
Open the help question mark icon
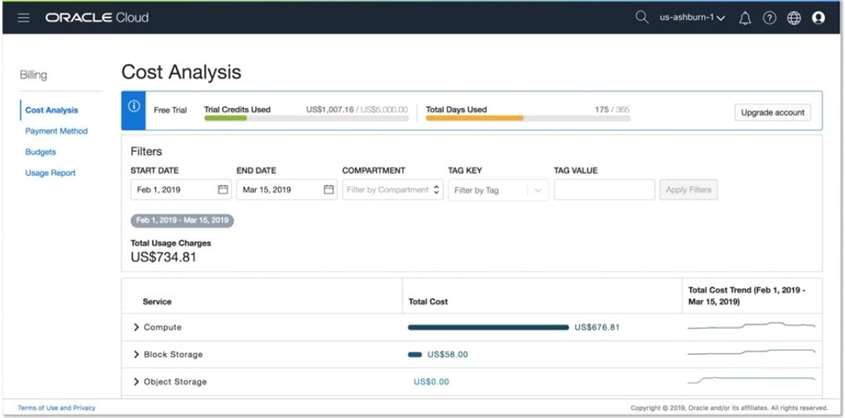pyautogui.click(x=769, y=18)
